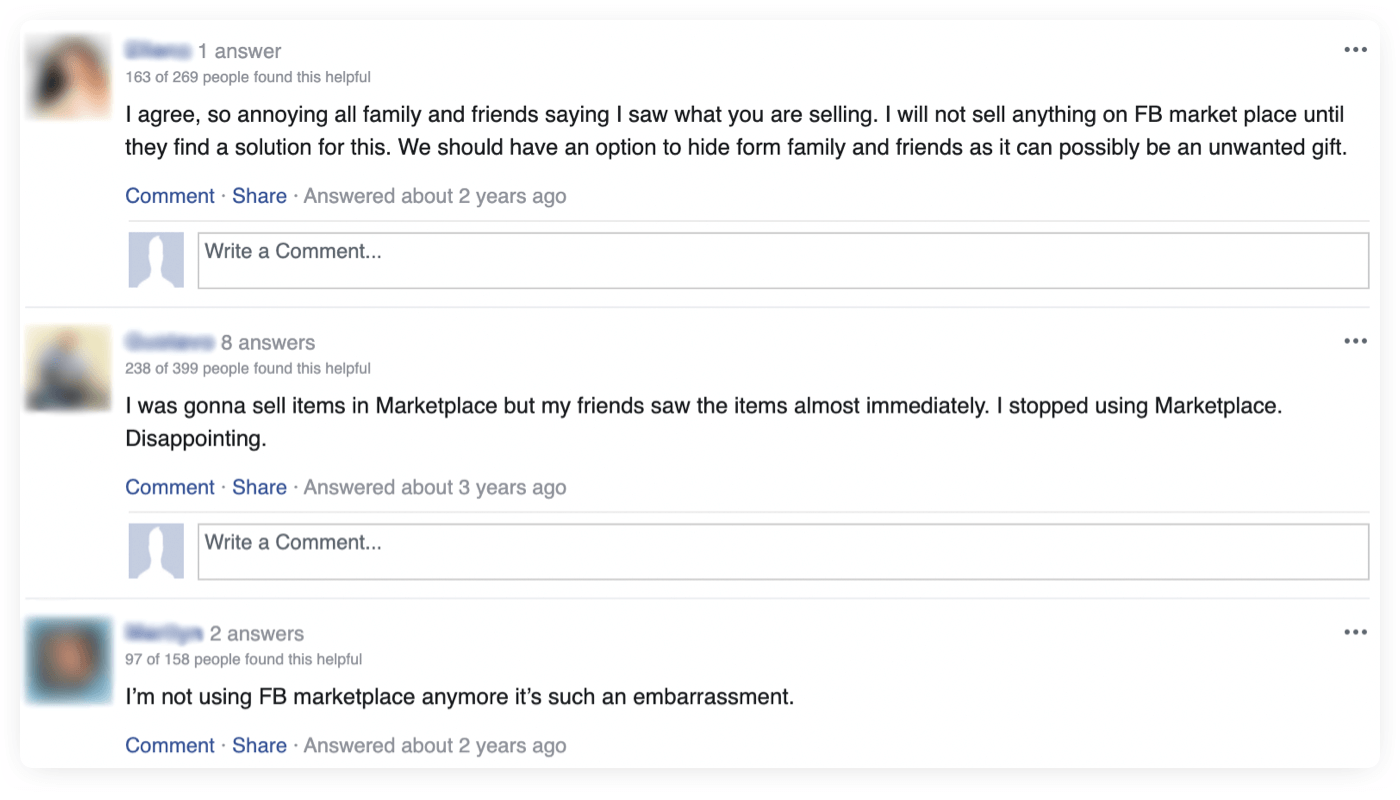Share the embarrassment answer
Viewport: 1400px width, 800px height.
tap(259, 745)
